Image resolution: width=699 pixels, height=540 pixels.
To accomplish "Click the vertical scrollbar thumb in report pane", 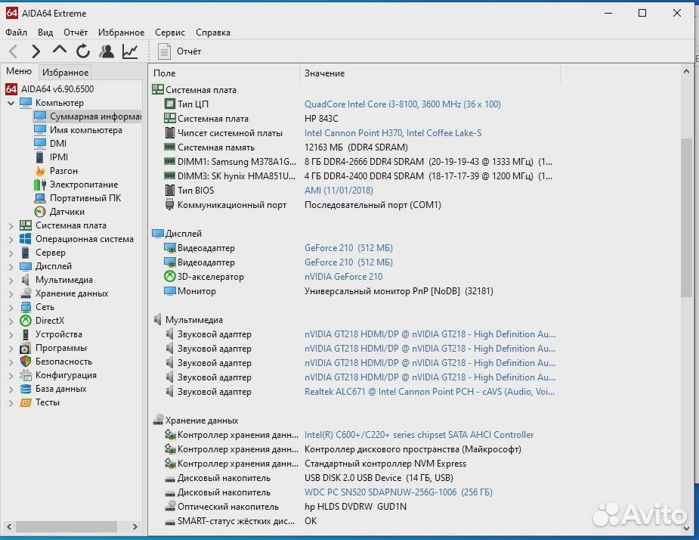I will click(x=687, y=218).
